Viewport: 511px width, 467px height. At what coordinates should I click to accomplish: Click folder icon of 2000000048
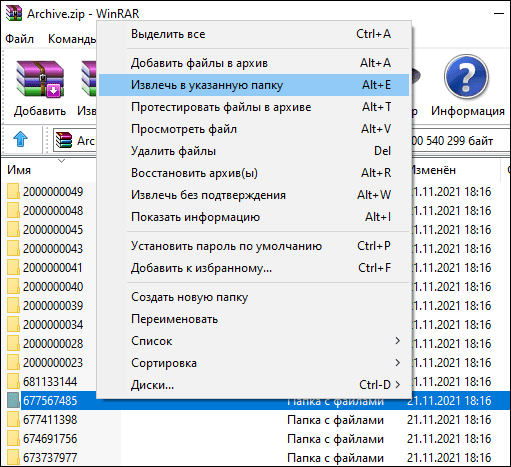click(x=13, y=211)
